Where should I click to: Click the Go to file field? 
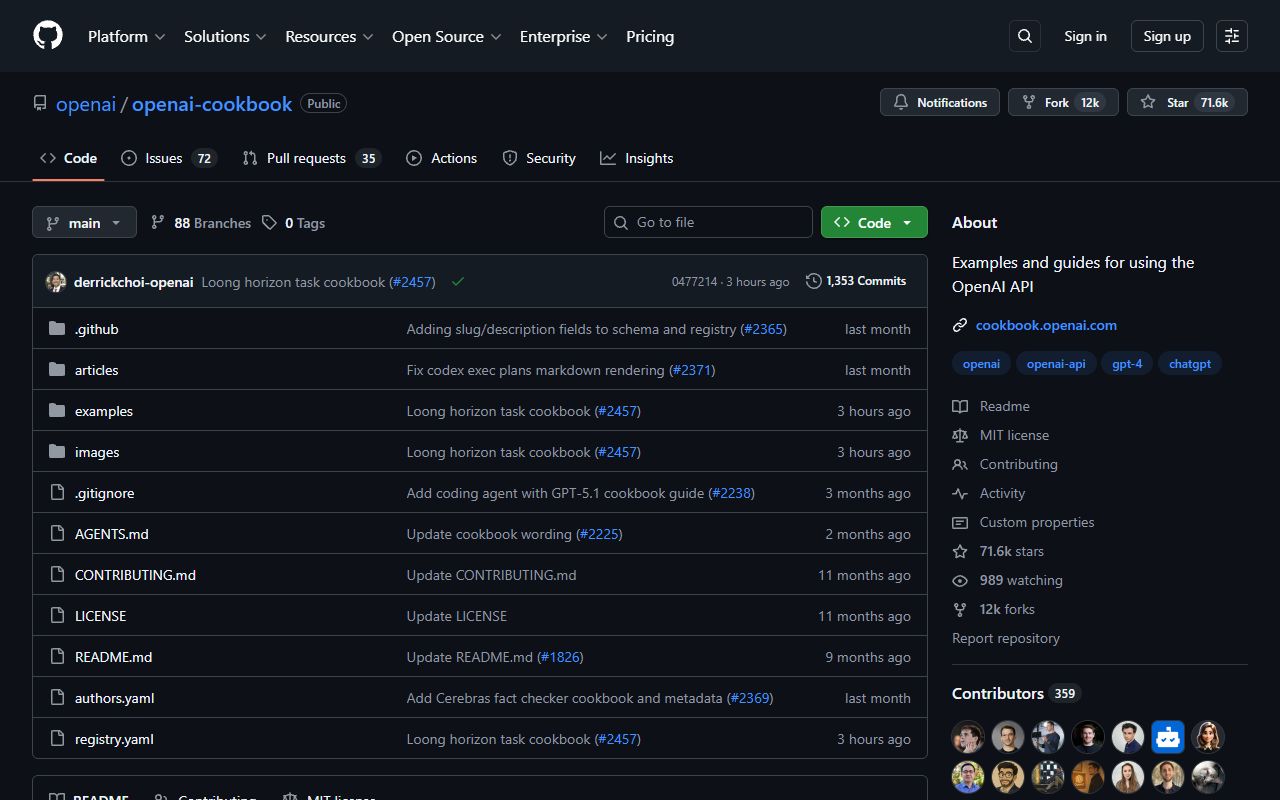click(708, 222)
